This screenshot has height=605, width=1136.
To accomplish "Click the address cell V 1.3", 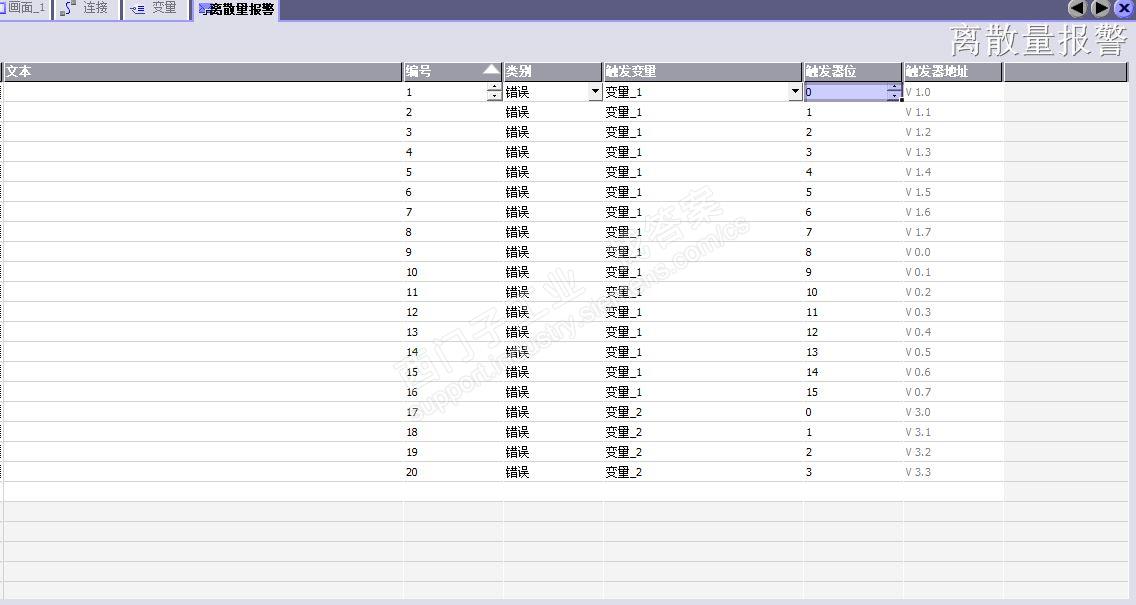I will (953, 152).
